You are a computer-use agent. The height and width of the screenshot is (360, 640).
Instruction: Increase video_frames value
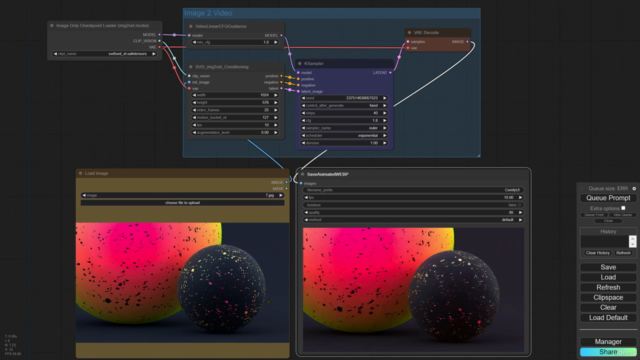click(x=276, y=110)
